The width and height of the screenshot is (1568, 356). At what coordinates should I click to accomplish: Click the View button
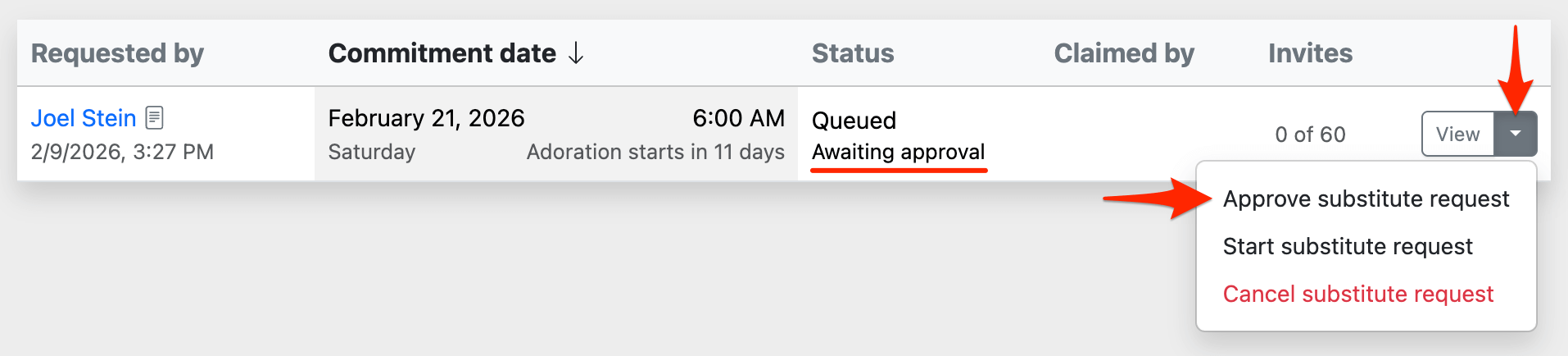pos(1457,134)
